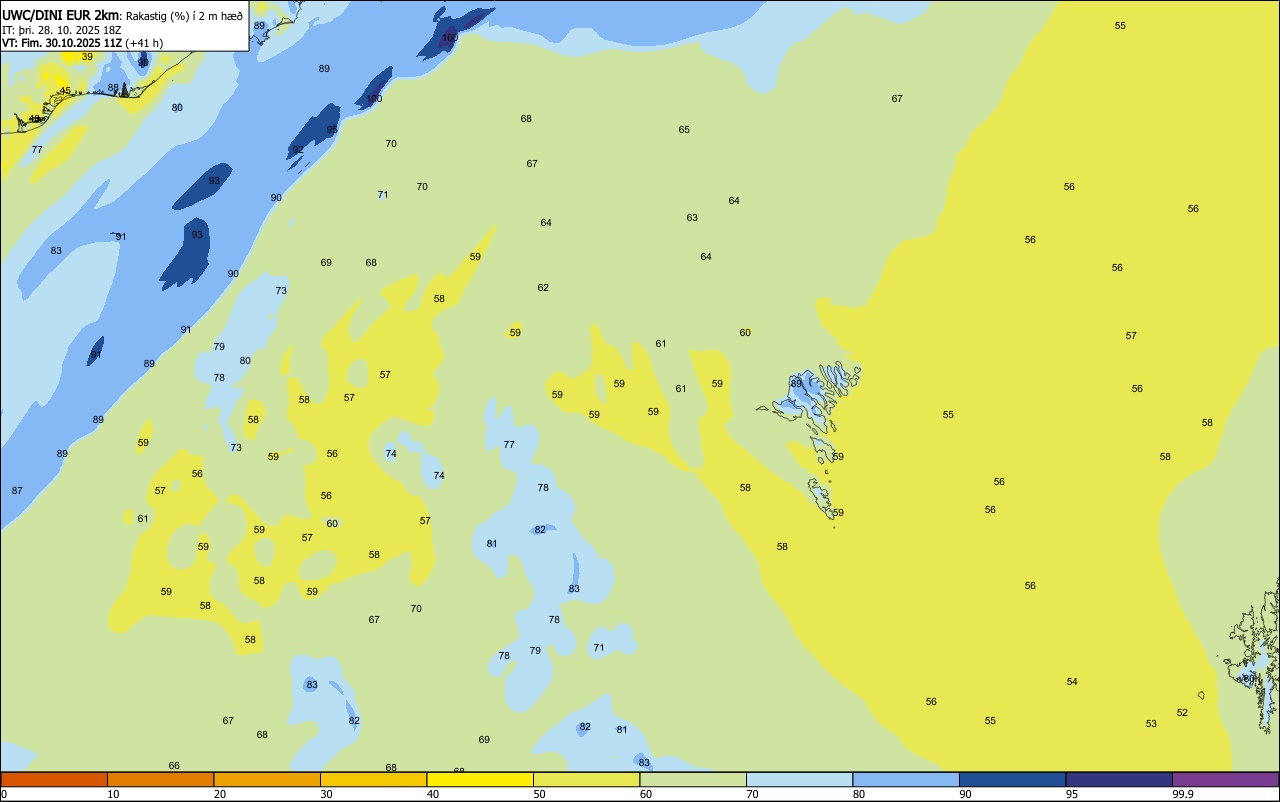Click the humidity value '39' on the map

(x=87, y=57)
